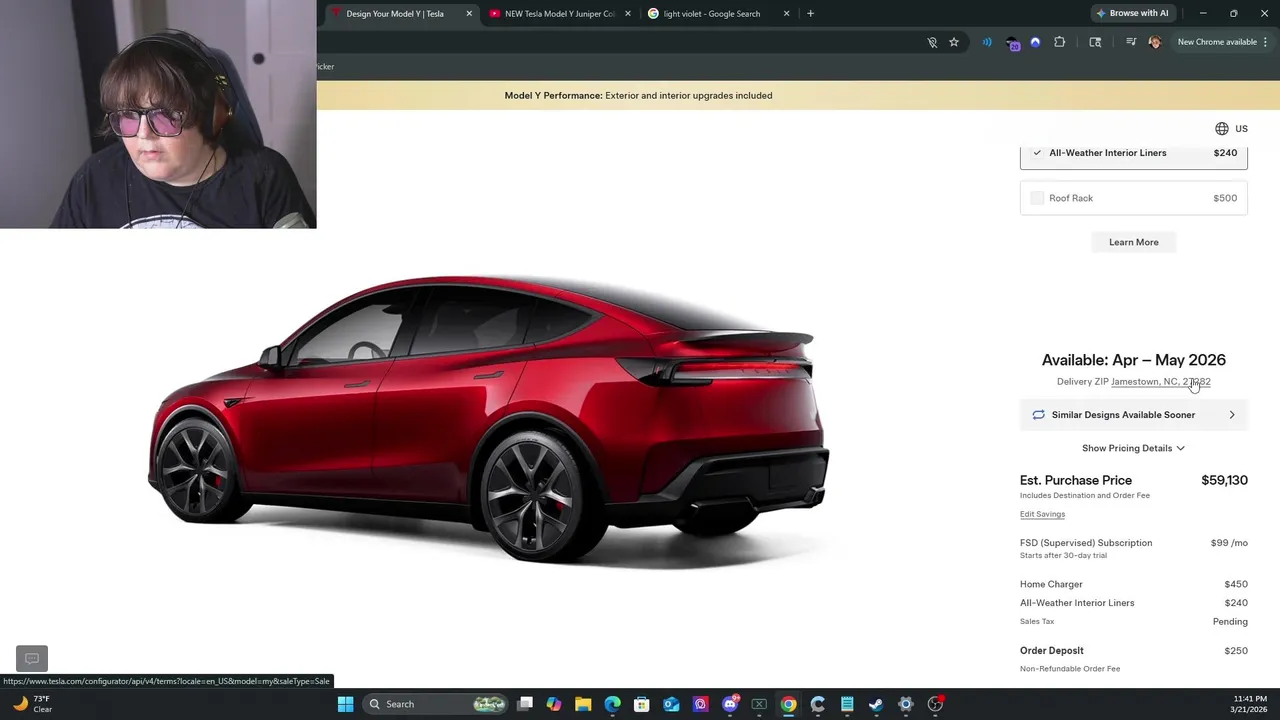The height and width of the screenshot is (720, 1280).
Task: Open the Chrome profile avatar
Action: point(1155,42)
